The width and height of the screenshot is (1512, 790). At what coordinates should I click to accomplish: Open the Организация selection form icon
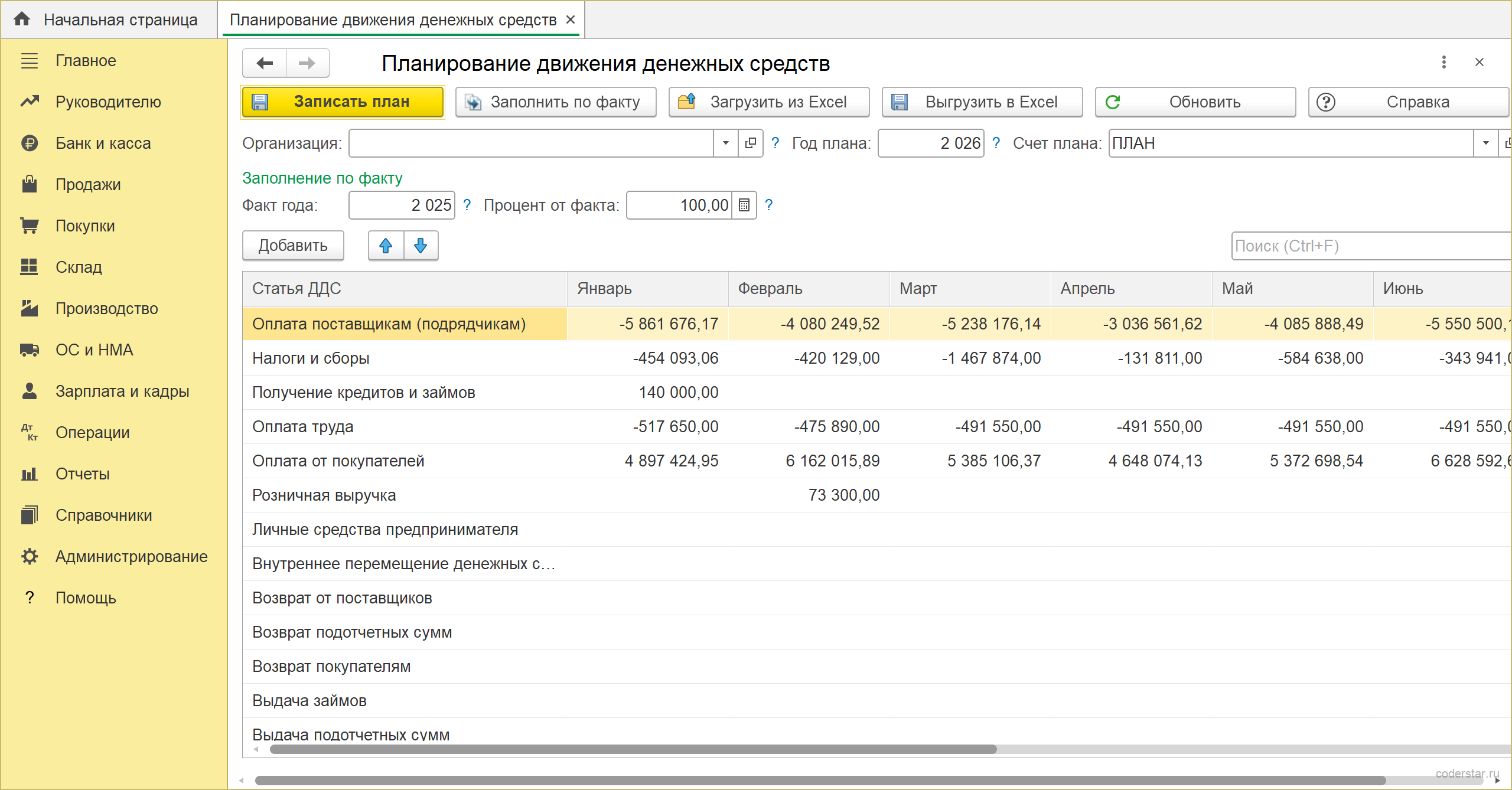(x=751, y=143)
